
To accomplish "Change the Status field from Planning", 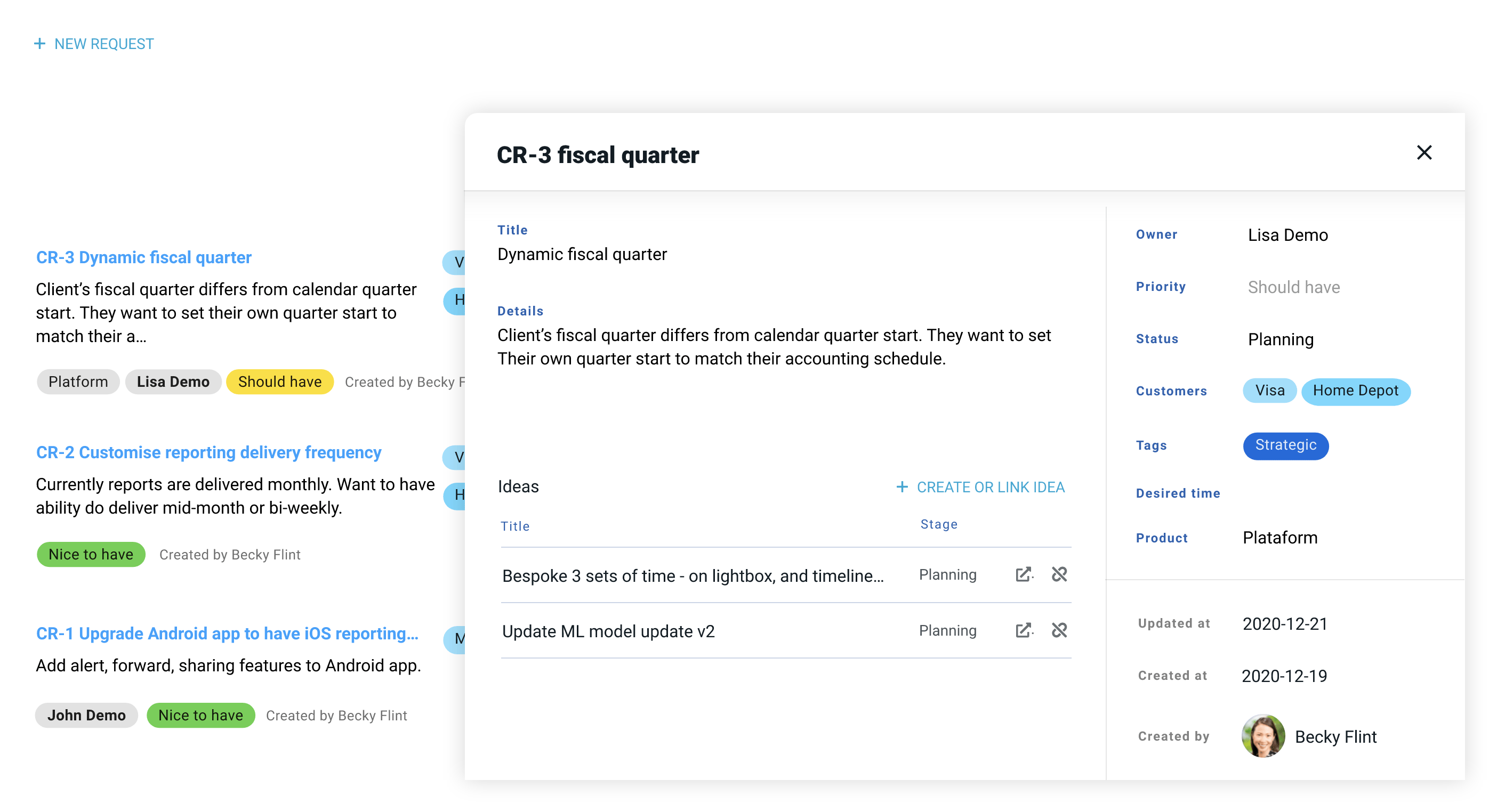I will [1280, 339].
